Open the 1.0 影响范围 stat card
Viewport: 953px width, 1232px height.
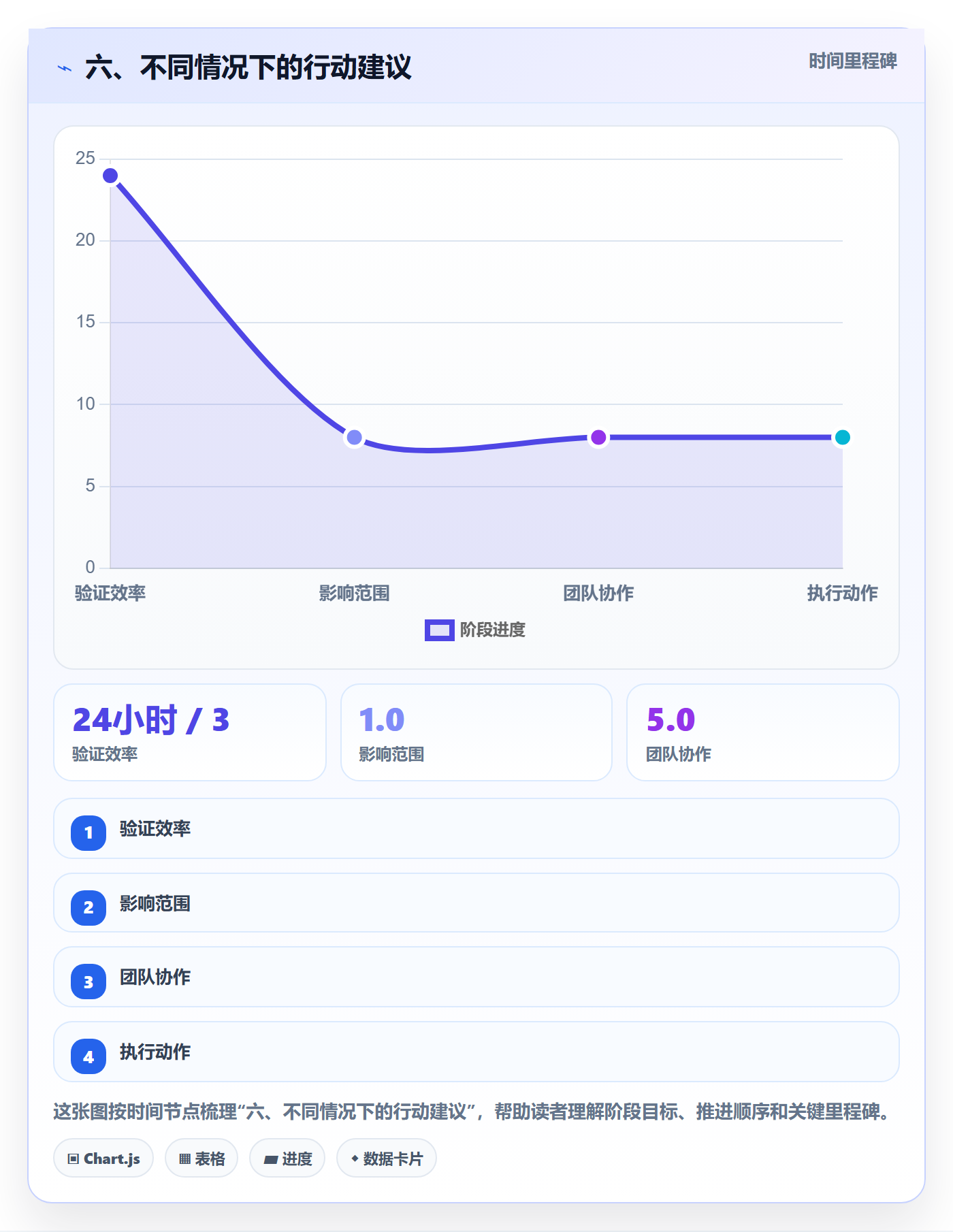coord(476,732)
